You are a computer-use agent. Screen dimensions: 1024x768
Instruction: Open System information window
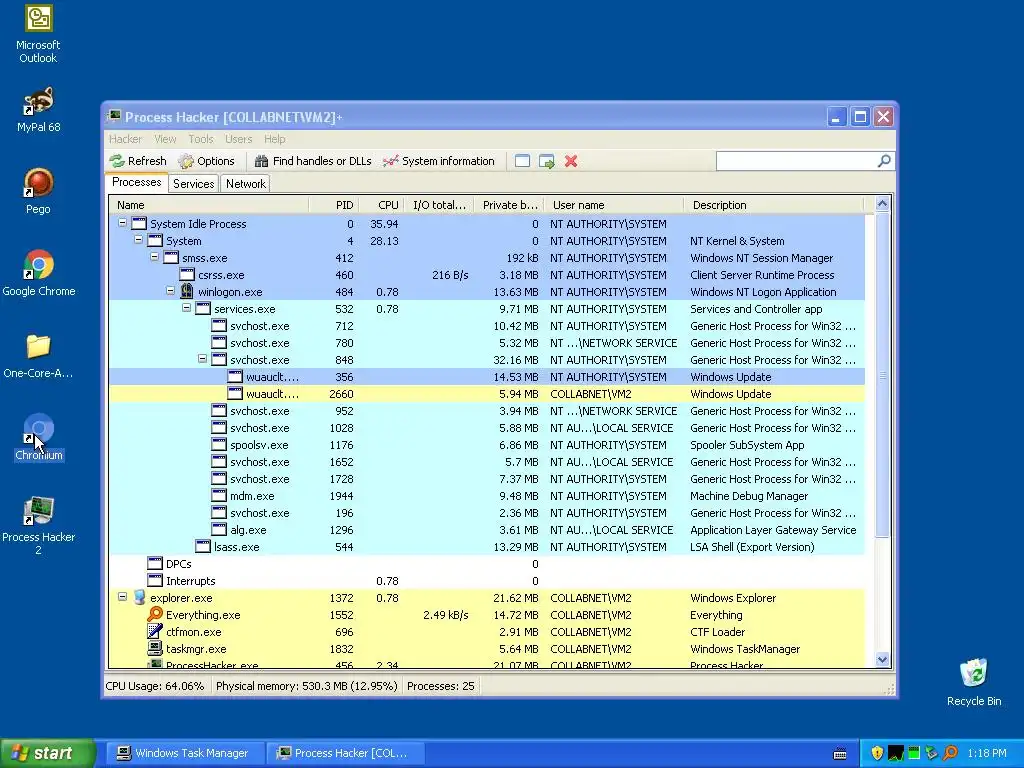pyautogui.click(x=439, y=161)
